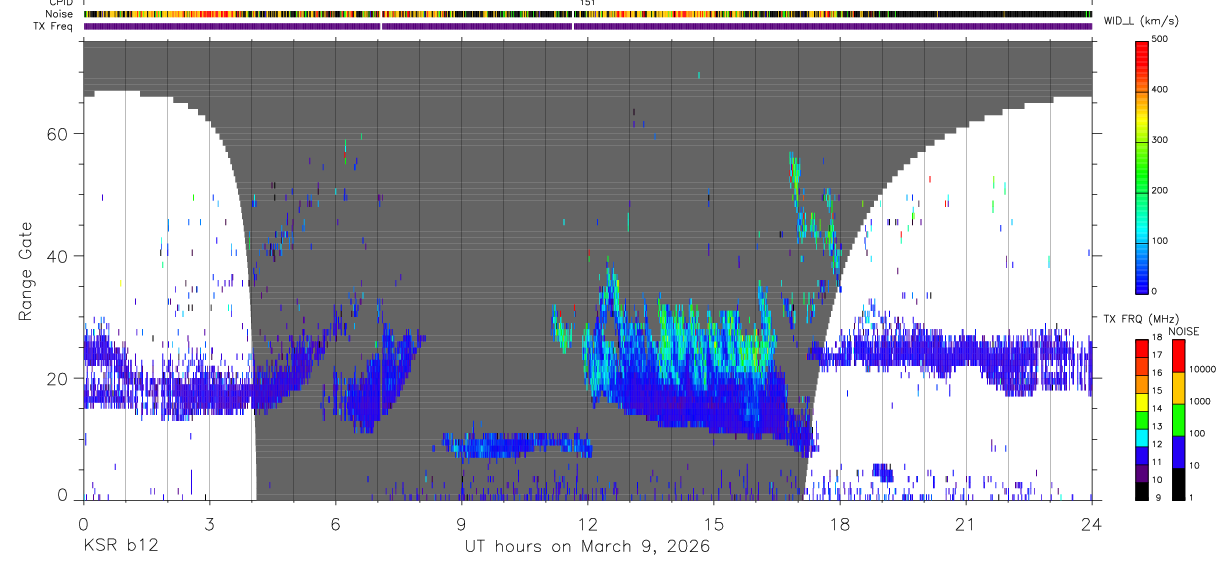Click the "6" UT hour tick label
The image size is (1228, 567).
click(335, 524)
